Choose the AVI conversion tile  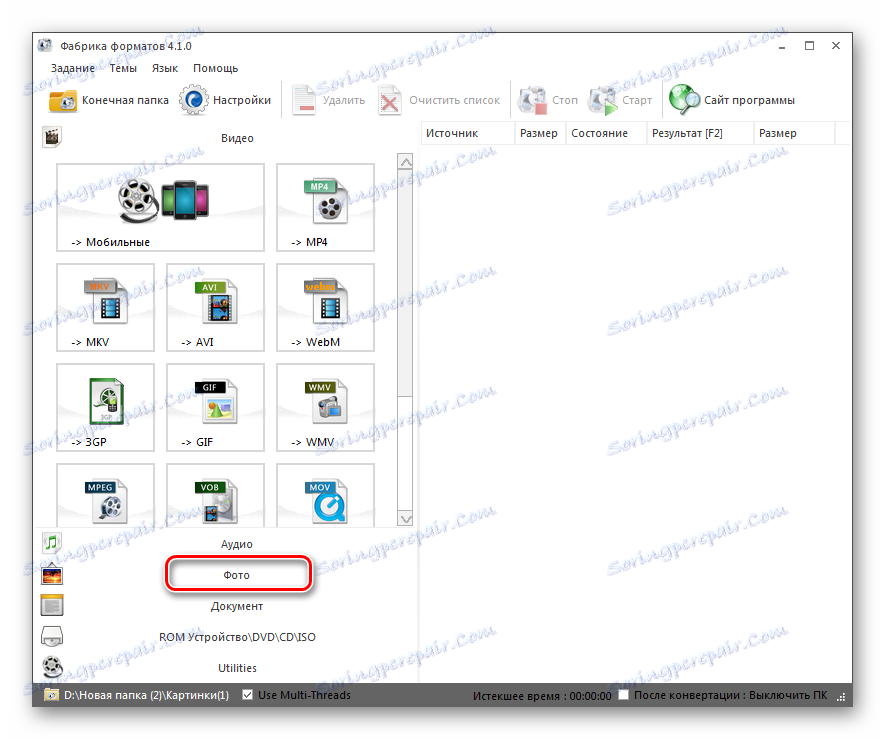215,307
